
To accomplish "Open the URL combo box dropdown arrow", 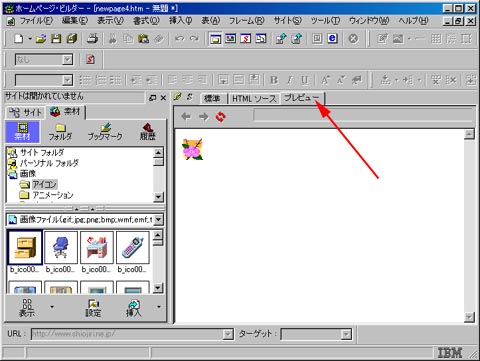I will [x=228, y=334].
